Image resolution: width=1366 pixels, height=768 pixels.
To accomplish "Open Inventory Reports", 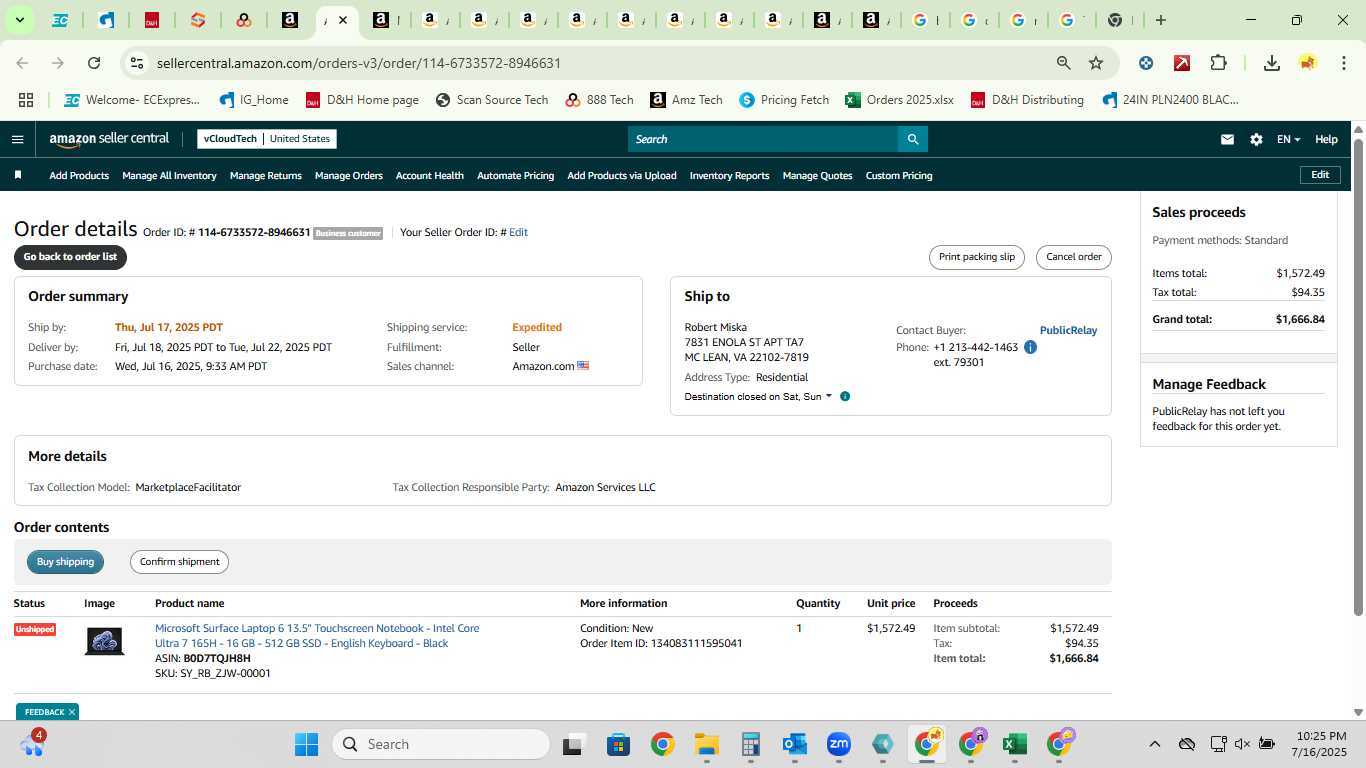I will coord(729,175).
